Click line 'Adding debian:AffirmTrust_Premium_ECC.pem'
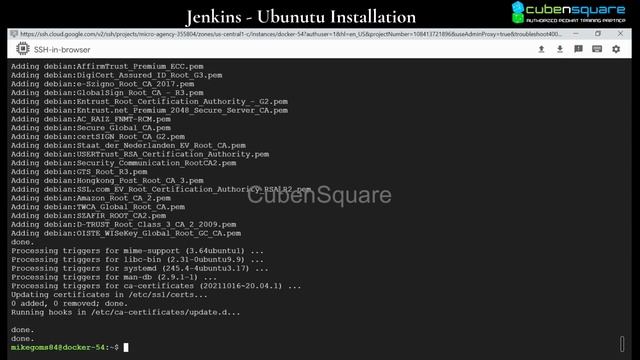This screenshot has height=360, width=640. tap(107, 67)
